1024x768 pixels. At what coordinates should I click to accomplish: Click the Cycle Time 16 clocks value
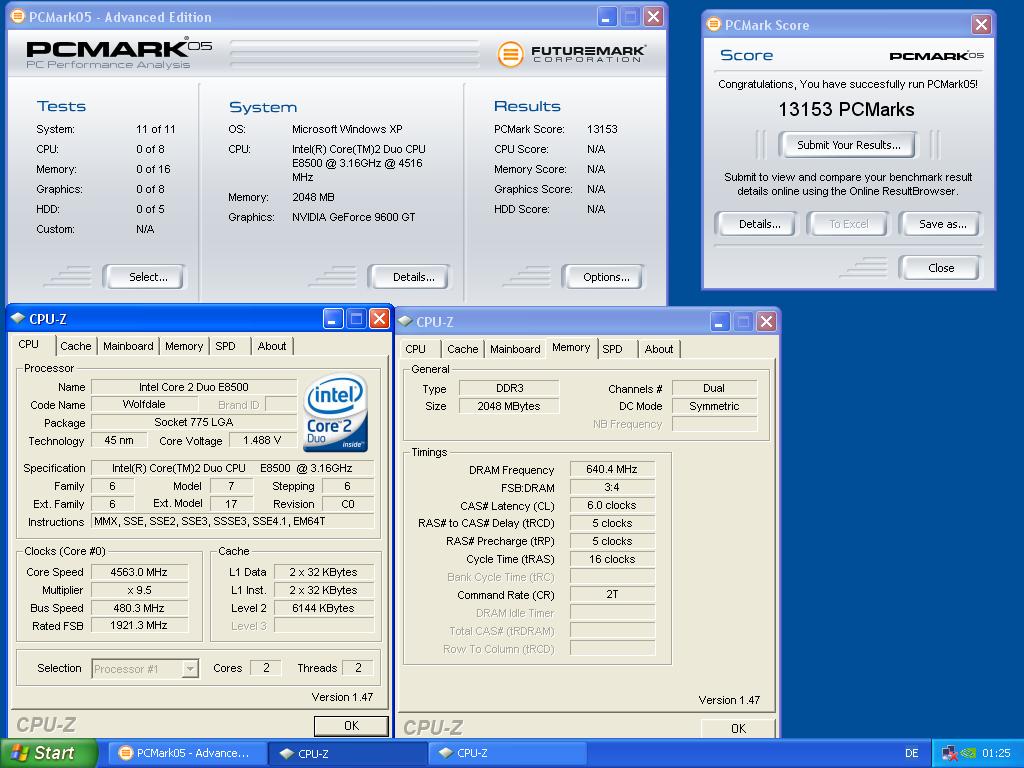coord(612,559)
